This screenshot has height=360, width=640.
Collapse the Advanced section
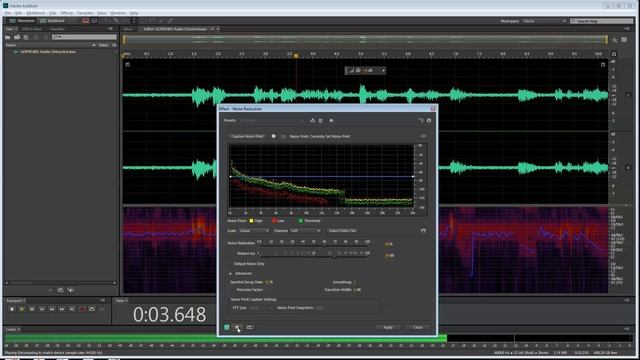[x=231, y=273]
